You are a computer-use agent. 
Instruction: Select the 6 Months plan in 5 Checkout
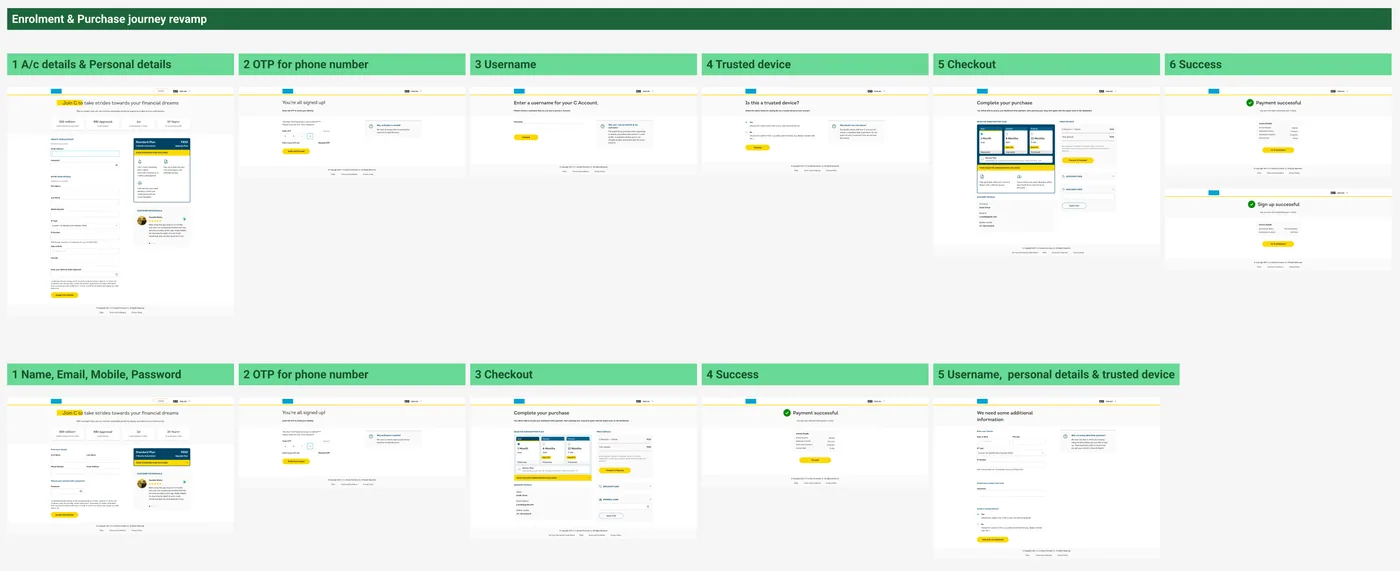(1016, 141)
